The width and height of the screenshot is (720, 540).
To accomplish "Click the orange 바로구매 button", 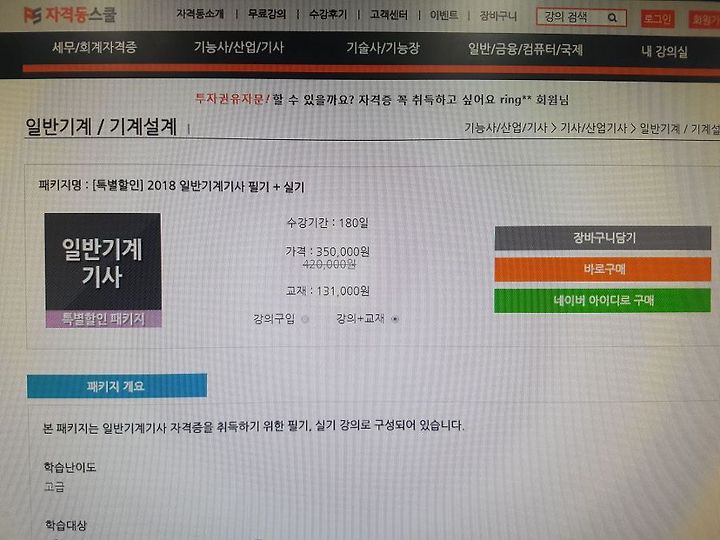I will (602, 269).
